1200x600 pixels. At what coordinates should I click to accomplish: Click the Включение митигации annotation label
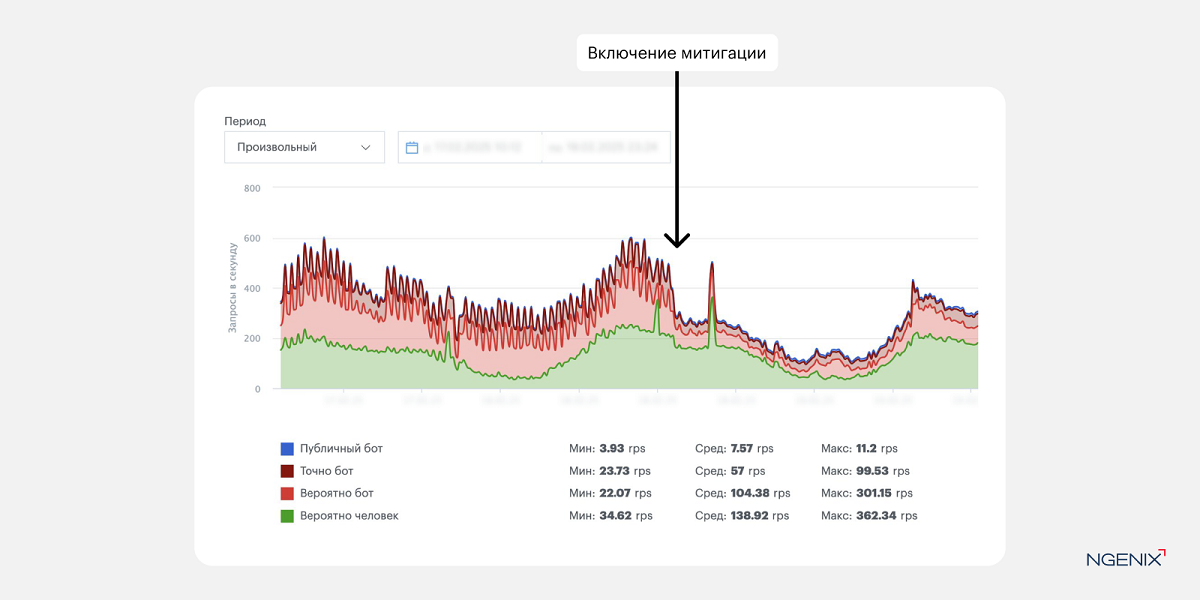click(677, 53)
